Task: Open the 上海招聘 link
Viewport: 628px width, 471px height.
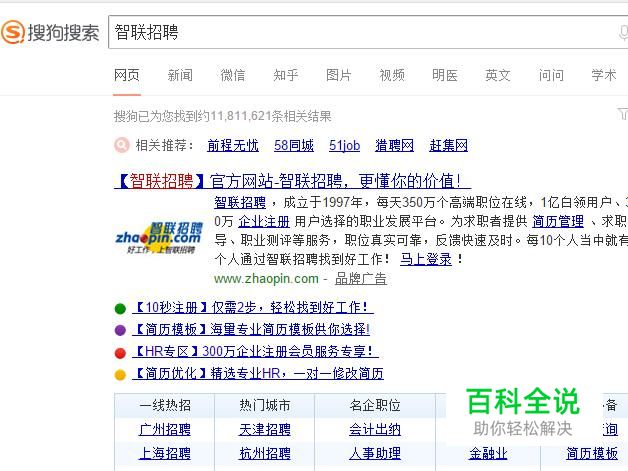Action: [165, 453]
